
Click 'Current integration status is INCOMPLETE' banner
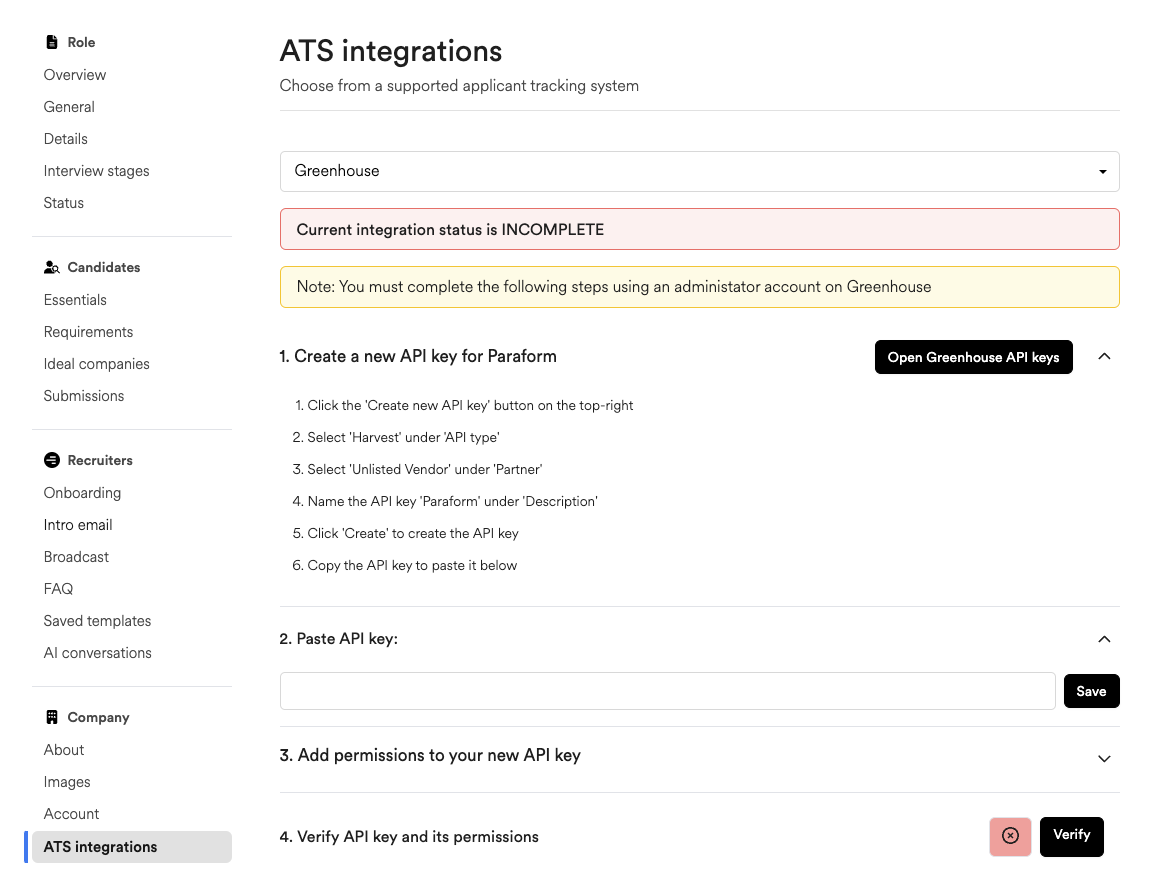point(699,229)
